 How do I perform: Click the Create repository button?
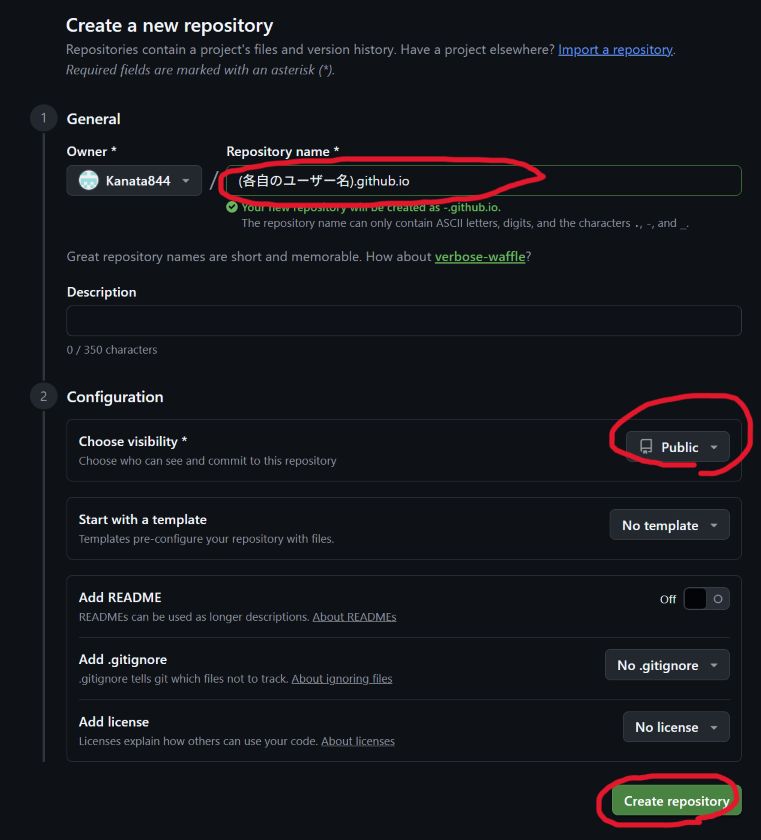tap(676, 801)
